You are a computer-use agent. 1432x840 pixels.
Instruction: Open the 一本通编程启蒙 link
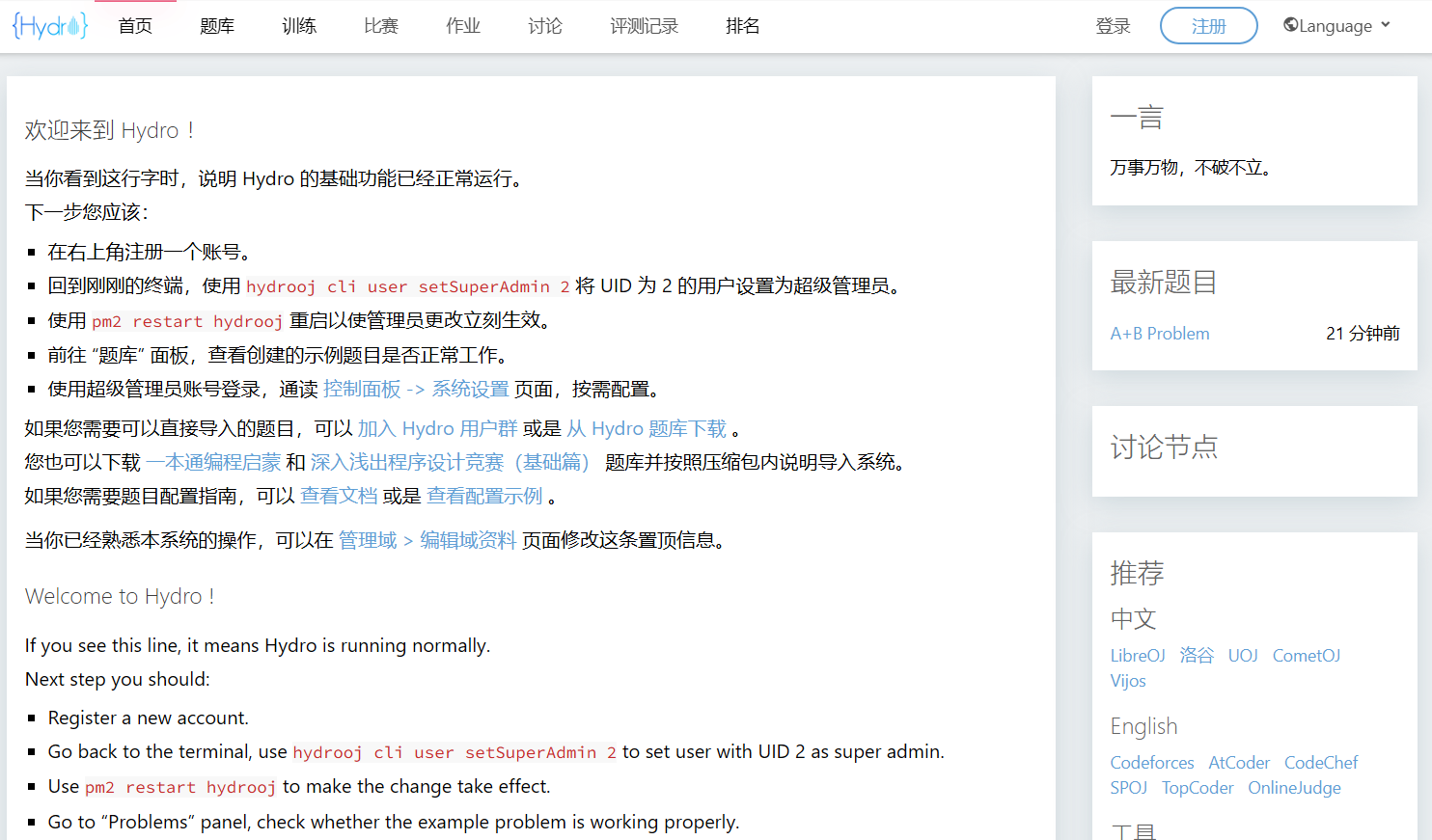(x=213, y=462)
